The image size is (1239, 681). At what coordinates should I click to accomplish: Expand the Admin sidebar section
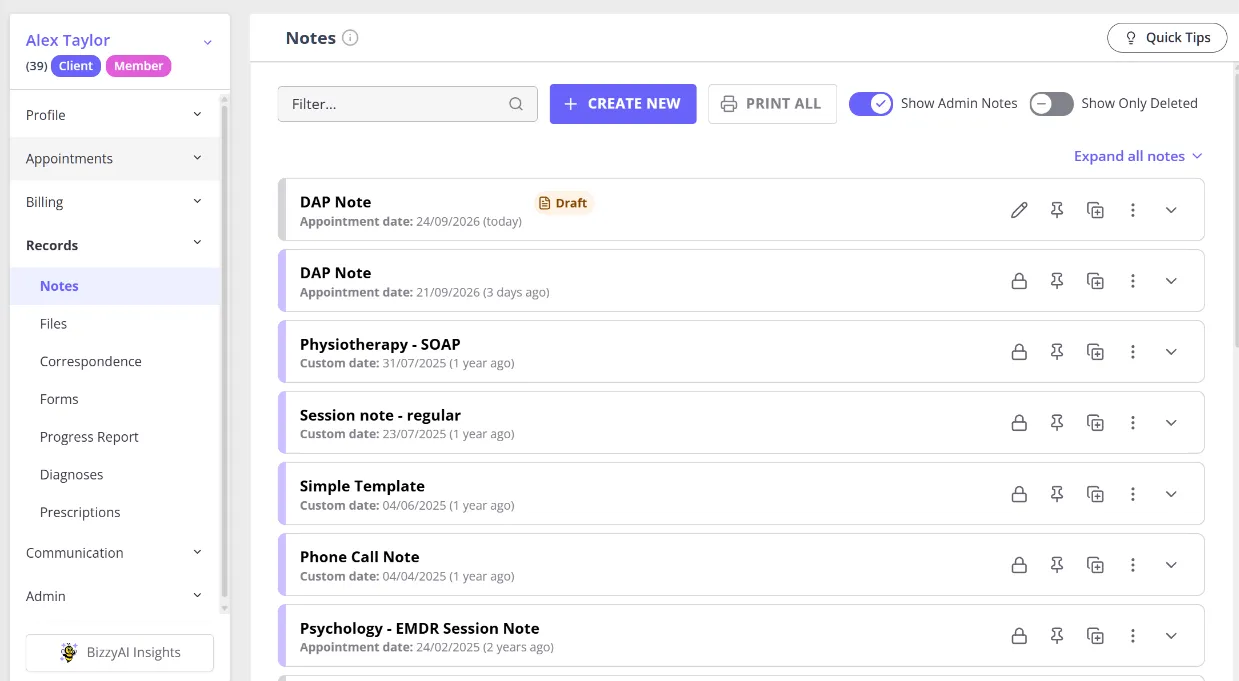point(115,596)
